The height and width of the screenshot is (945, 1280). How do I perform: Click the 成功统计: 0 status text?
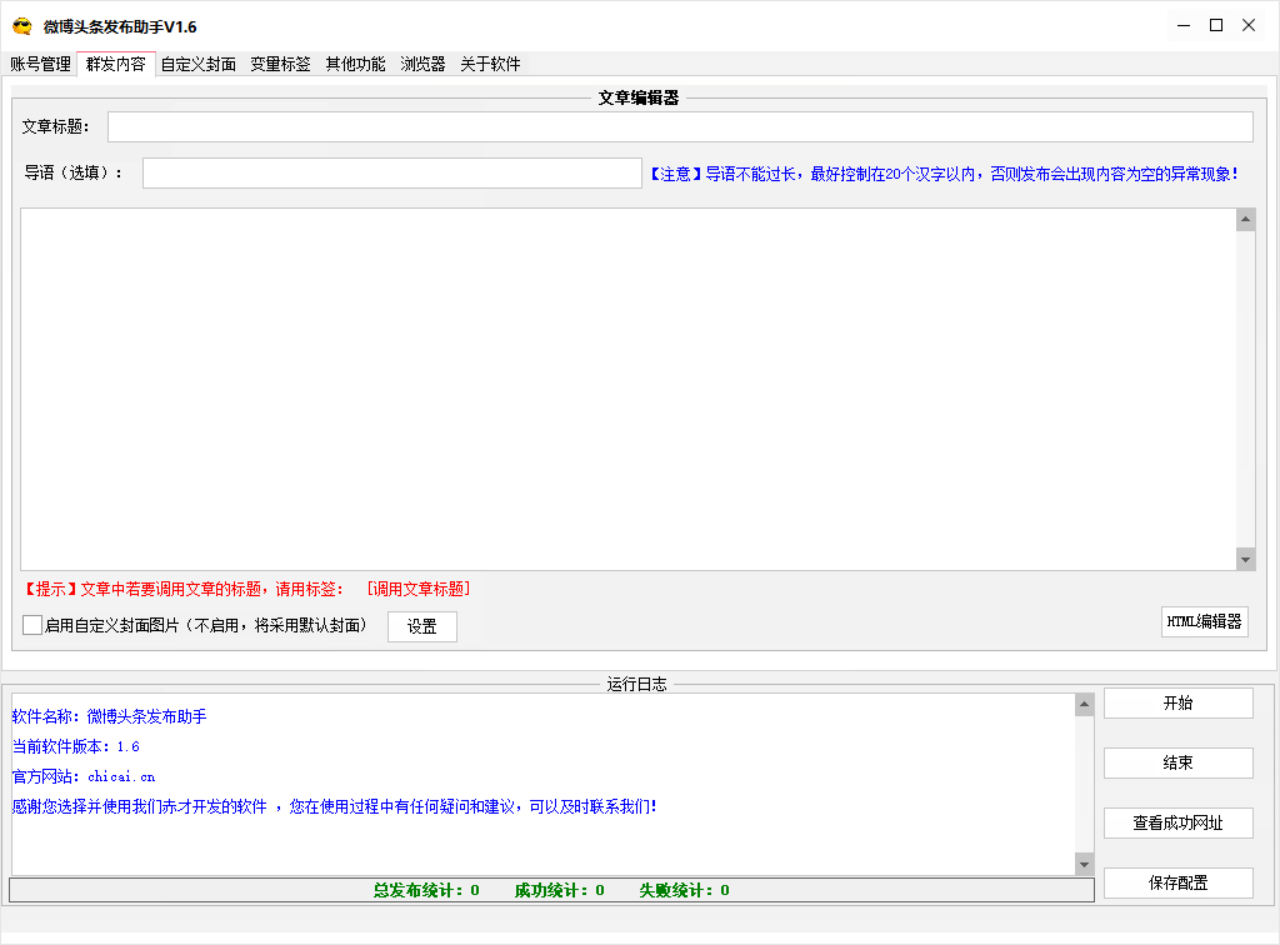(x=559, y=890)
